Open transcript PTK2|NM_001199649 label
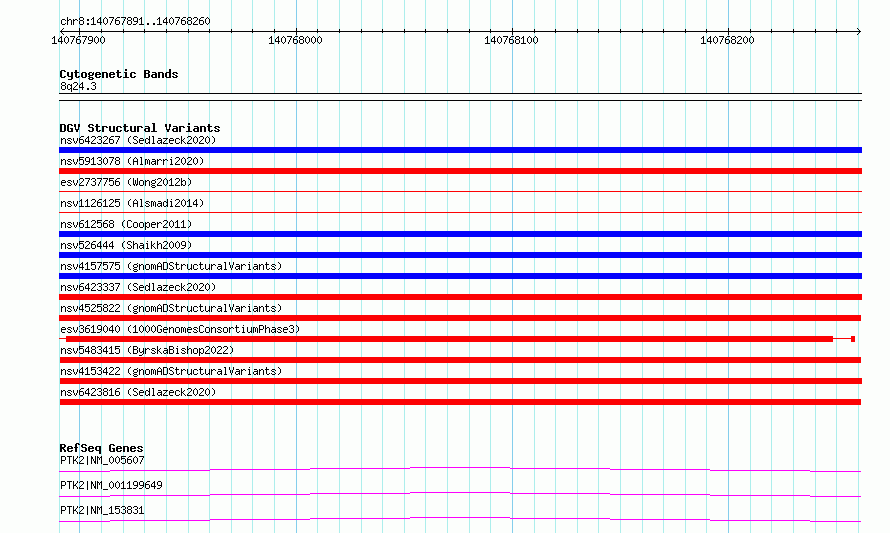 click(x=111, y=485)
